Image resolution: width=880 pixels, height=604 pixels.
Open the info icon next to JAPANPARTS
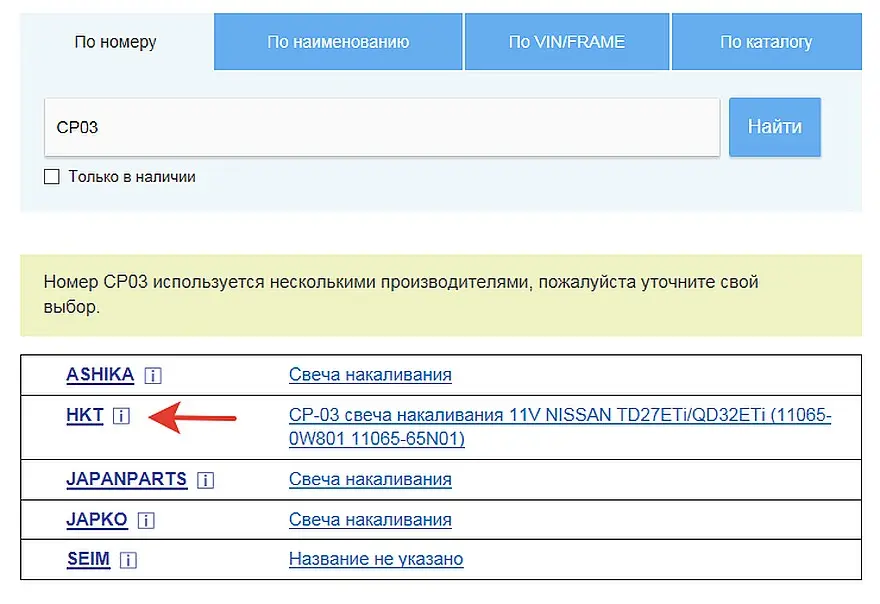click(205, 480)
